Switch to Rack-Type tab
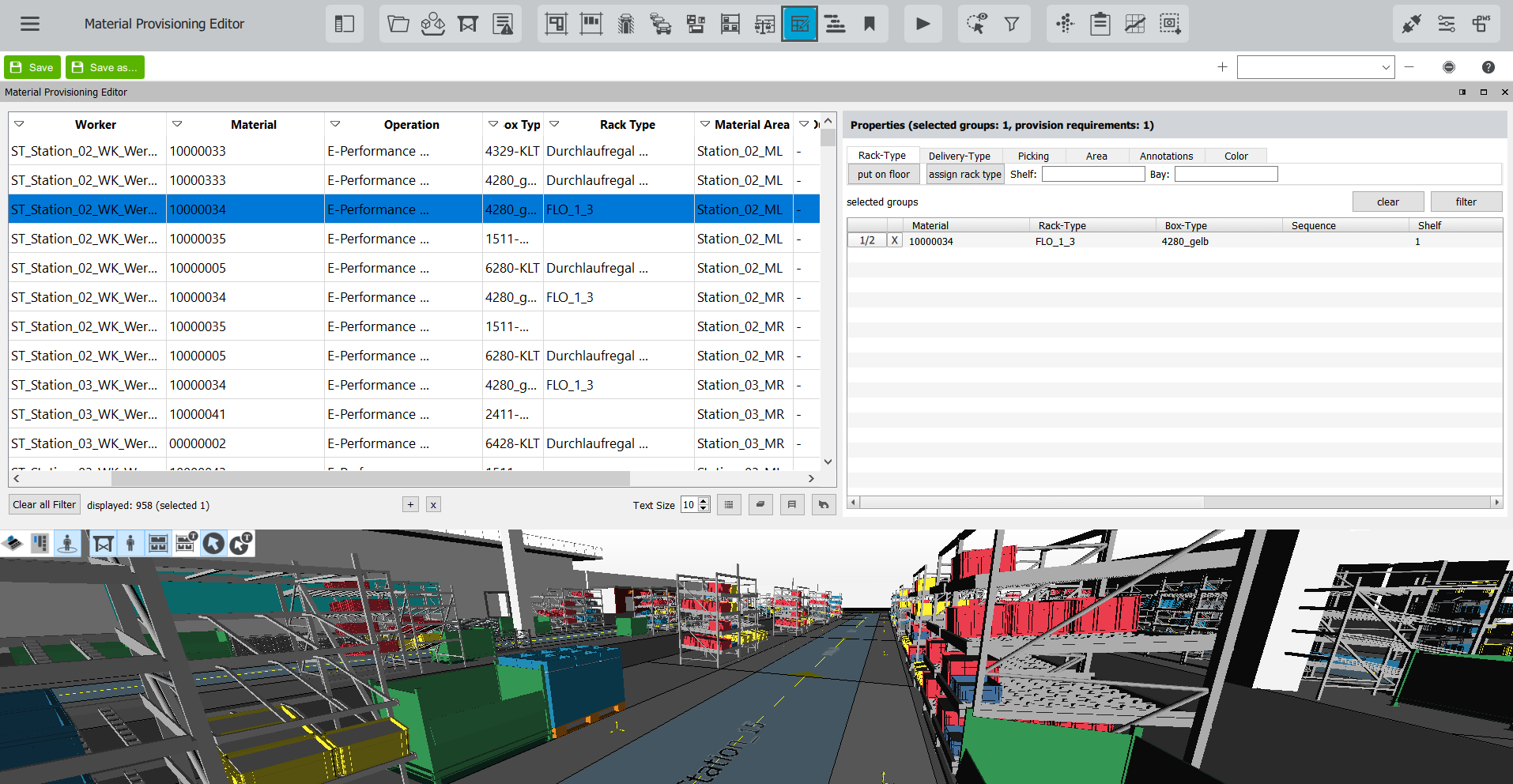 point(882,156)
